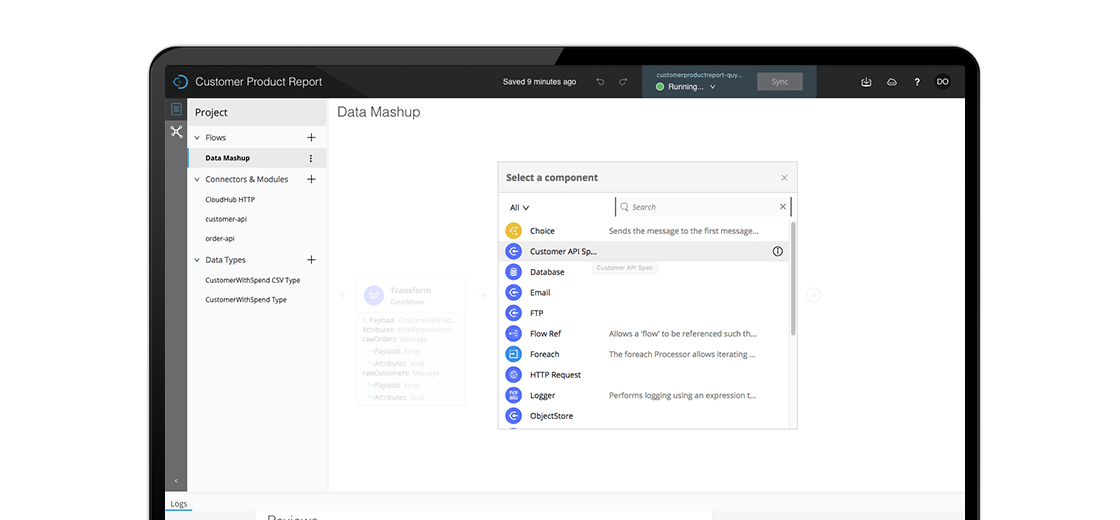Click the Choice component icon
The width and height of the screenshot is (1120, 520).
pos(514,231)
